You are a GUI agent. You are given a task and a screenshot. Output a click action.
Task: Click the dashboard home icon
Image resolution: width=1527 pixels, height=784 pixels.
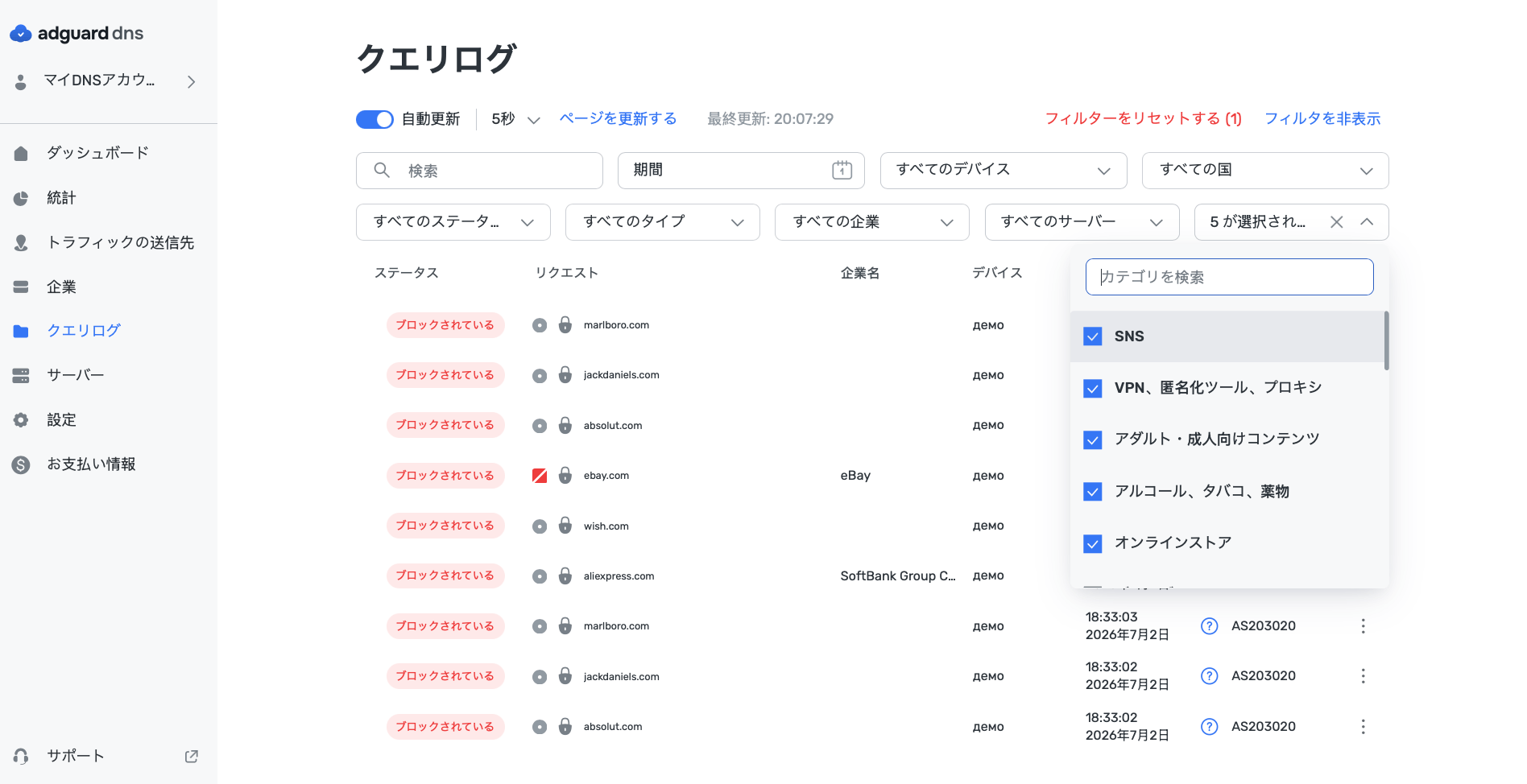point(21,153)
